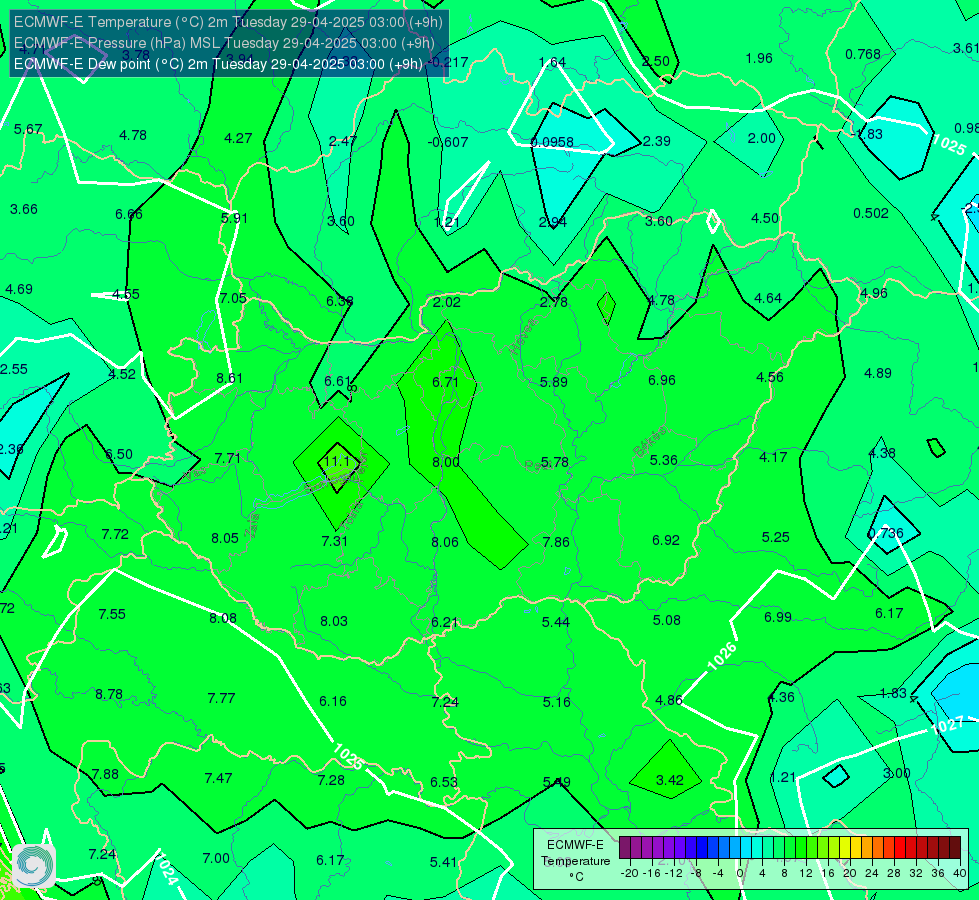The height and width of the screenshot is (900, 979).
Task: Click the 0.502 grid value
Action: pos(871,213)
